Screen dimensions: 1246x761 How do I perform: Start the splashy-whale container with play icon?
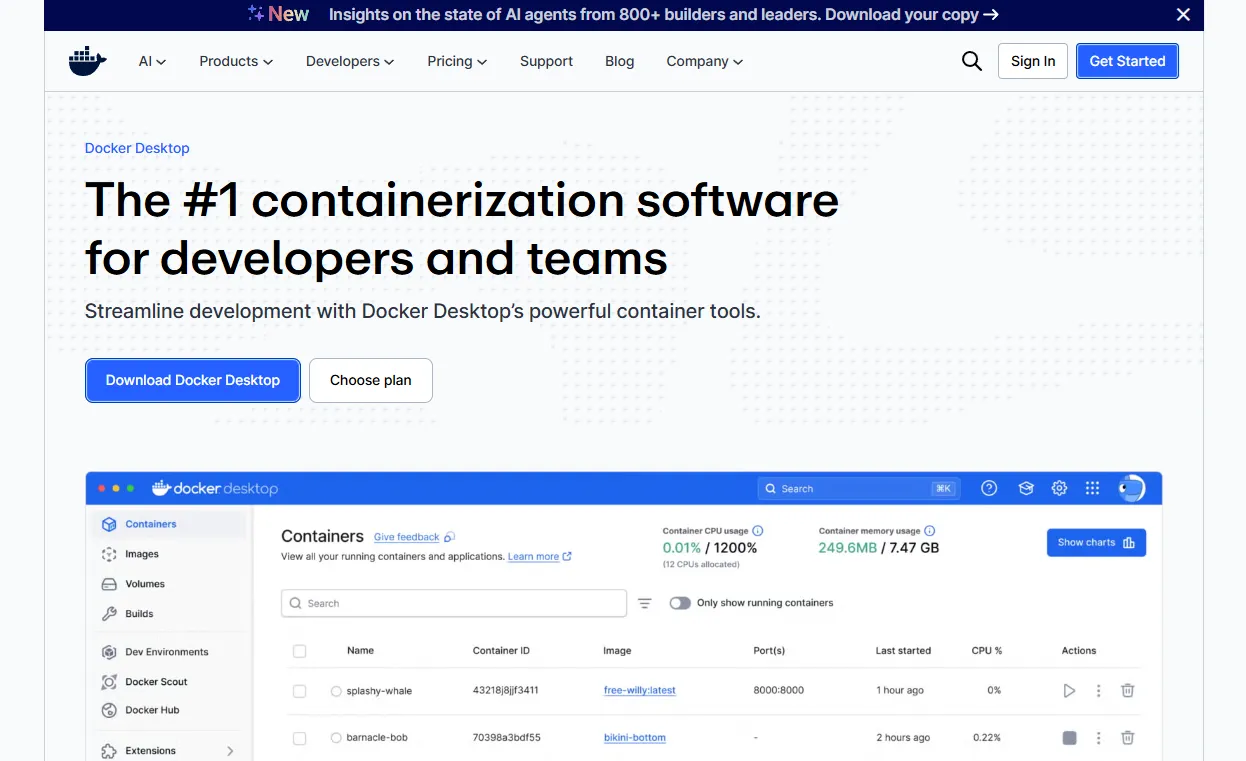pos(1069,690)
